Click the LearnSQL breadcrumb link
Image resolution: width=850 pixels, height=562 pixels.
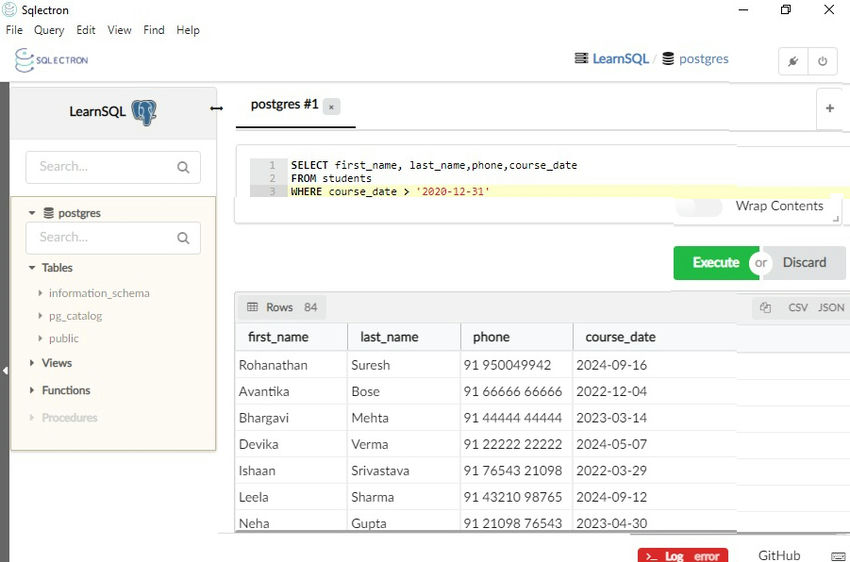click(x=621, y=59)
